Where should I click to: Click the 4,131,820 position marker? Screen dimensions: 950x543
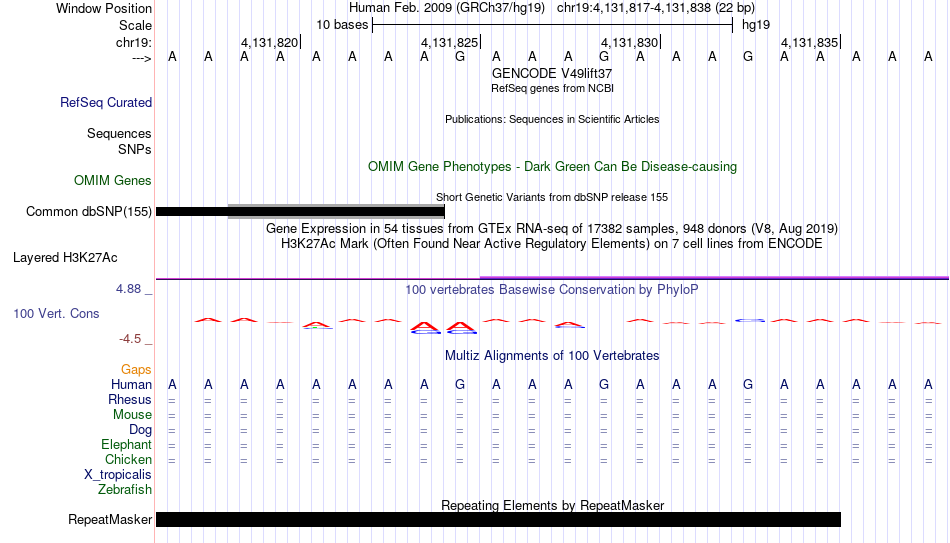tap(271, 42)
